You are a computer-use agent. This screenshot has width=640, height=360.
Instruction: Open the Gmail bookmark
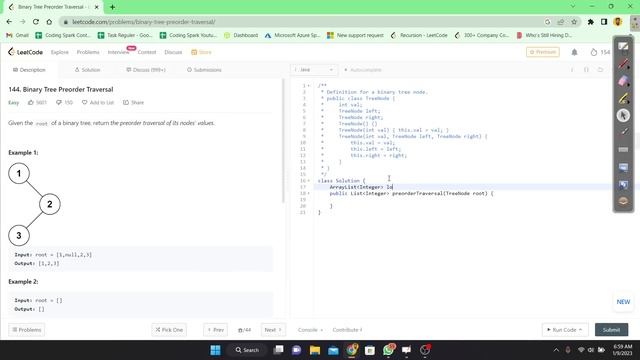[17, 36]
